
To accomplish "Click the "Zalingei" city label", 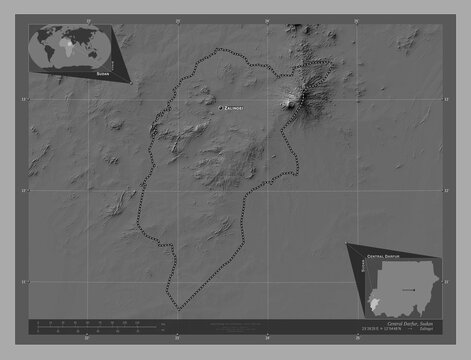I will click(x=234, y=108).
